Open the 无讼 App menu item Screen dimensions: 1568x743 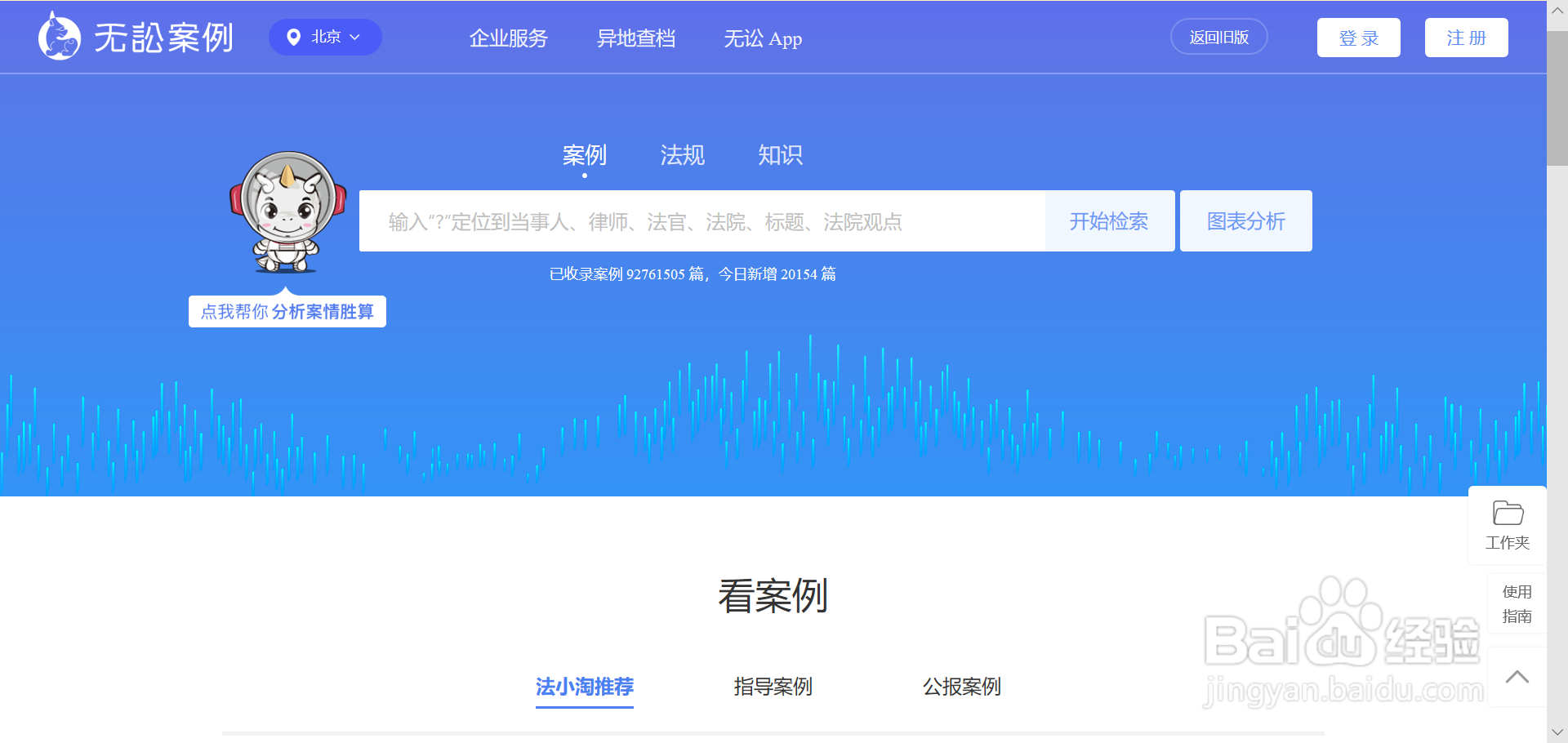coord(763,38)
